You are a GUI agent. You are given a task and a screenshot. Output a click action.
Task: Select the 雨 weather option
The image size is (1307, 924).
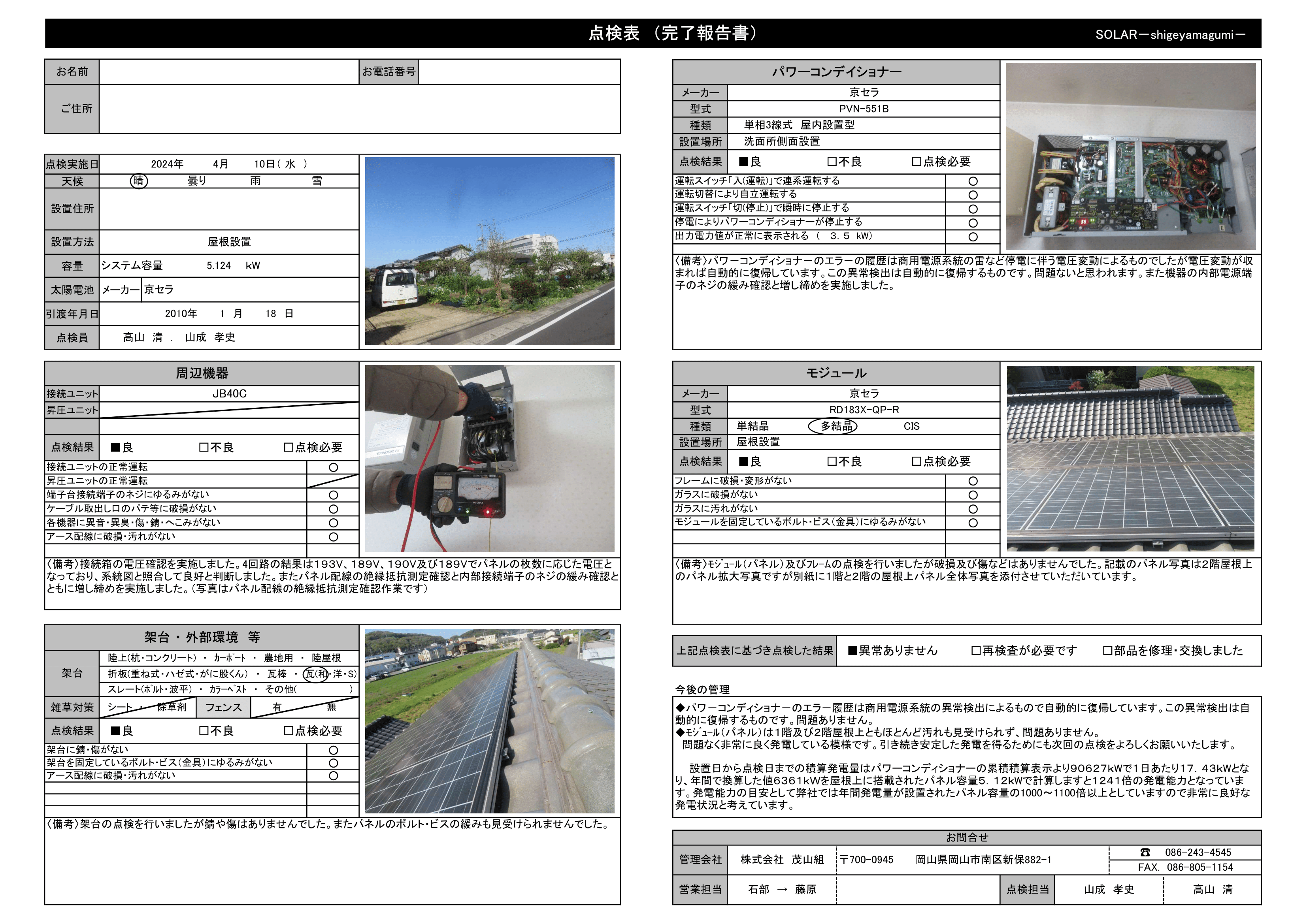coord(256,181)
